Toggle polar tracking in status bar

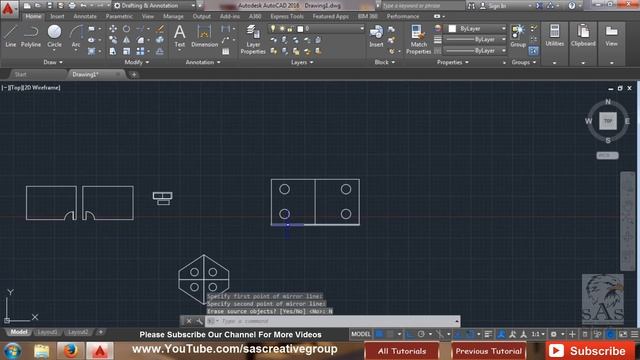coord(421,334)
